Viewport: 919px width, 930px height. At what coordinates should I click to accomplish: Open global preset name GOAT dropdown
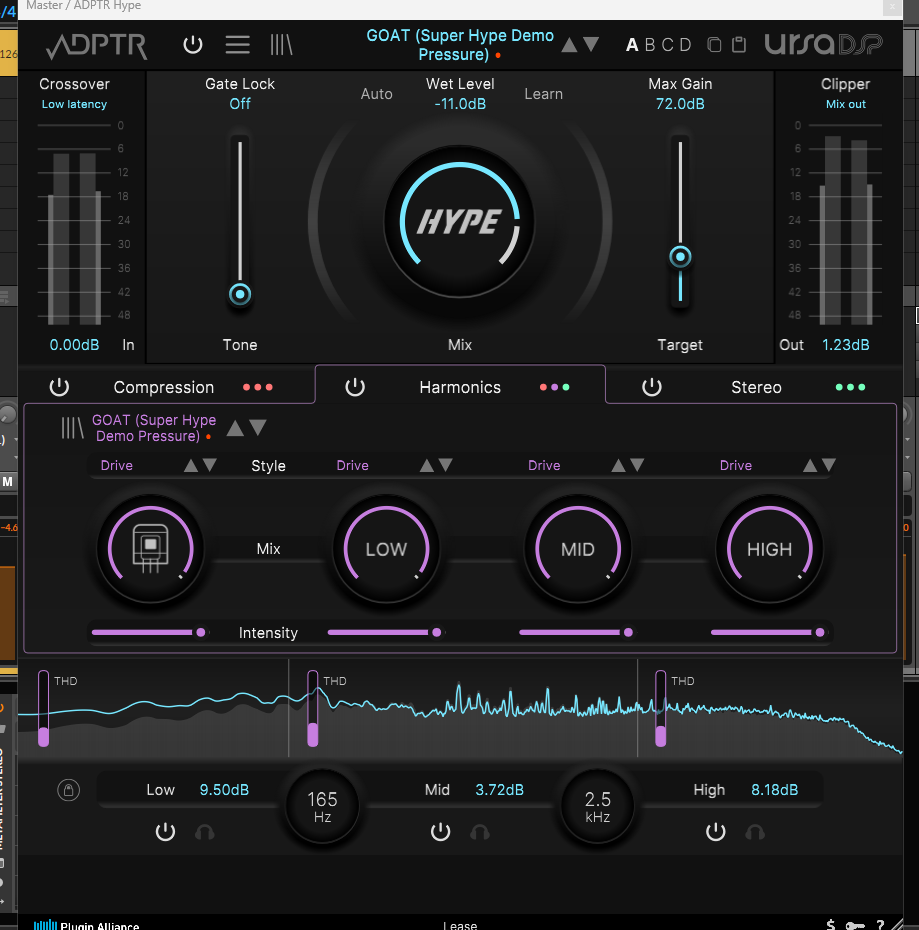[460, 44]
